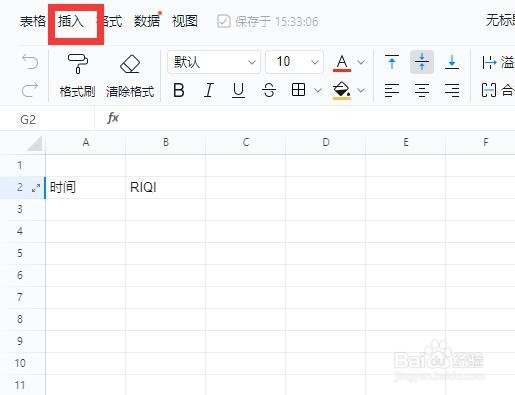Click the select-all corner triangle

pyautogui.click(x=35, y=143)
